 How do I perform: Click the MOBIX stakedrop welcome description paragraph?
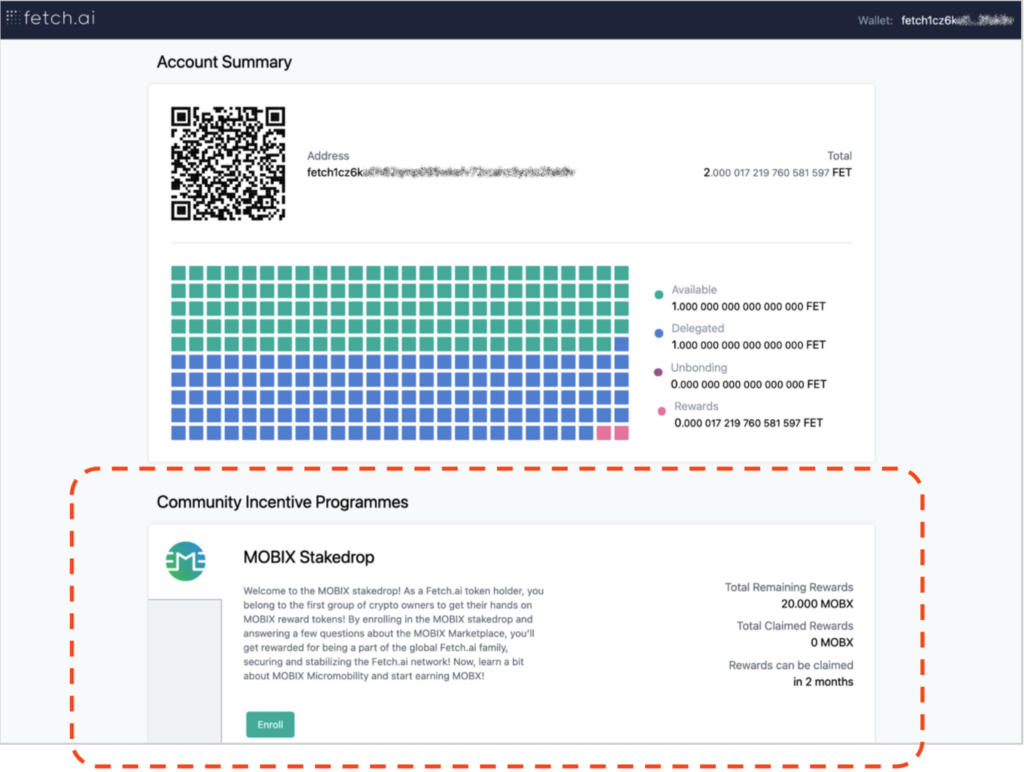[x=394, y=633]
